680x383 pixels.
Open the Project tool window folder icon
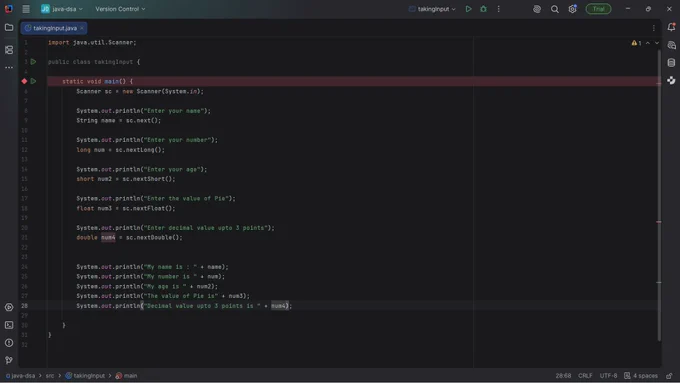(9, 27)
